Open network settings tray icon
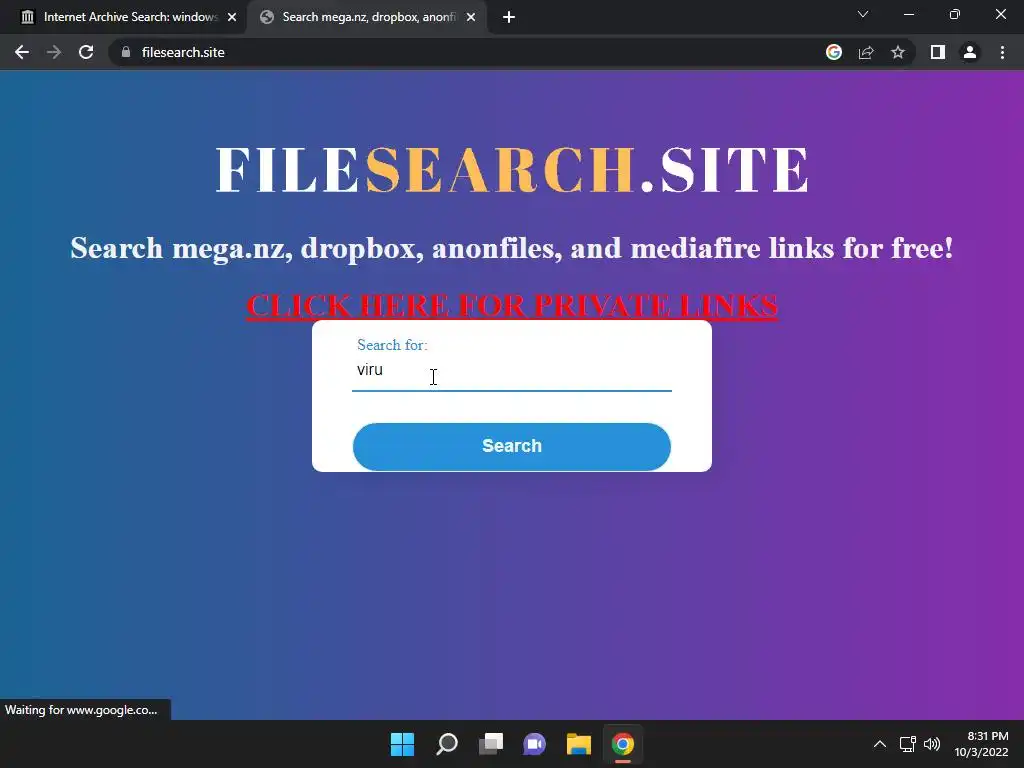This screenshot has width=1024, height=768. [907, 744]
